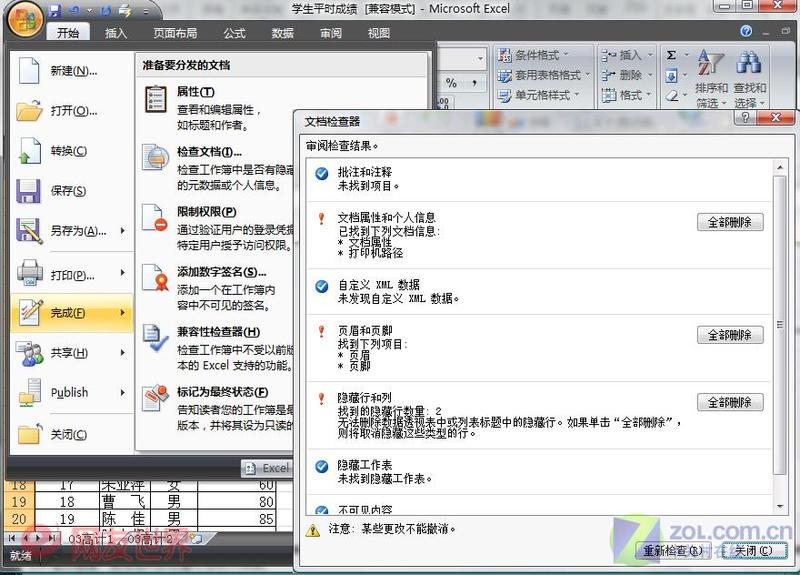Click the 新建(N) new document icon

pos(29,70)
